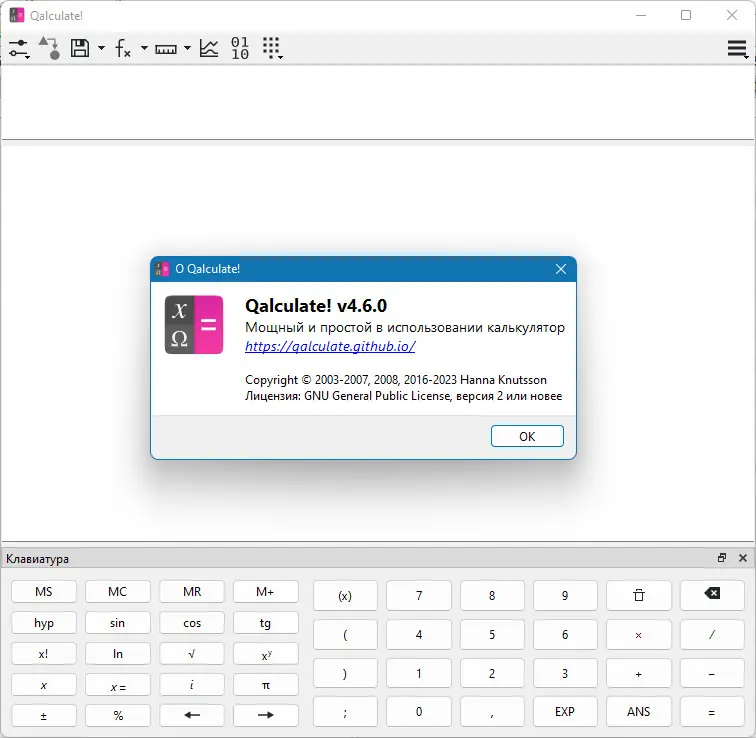Open number bases 01 10 icon
The height and width of the screenshot is (738, 756).
click(240, 48)
